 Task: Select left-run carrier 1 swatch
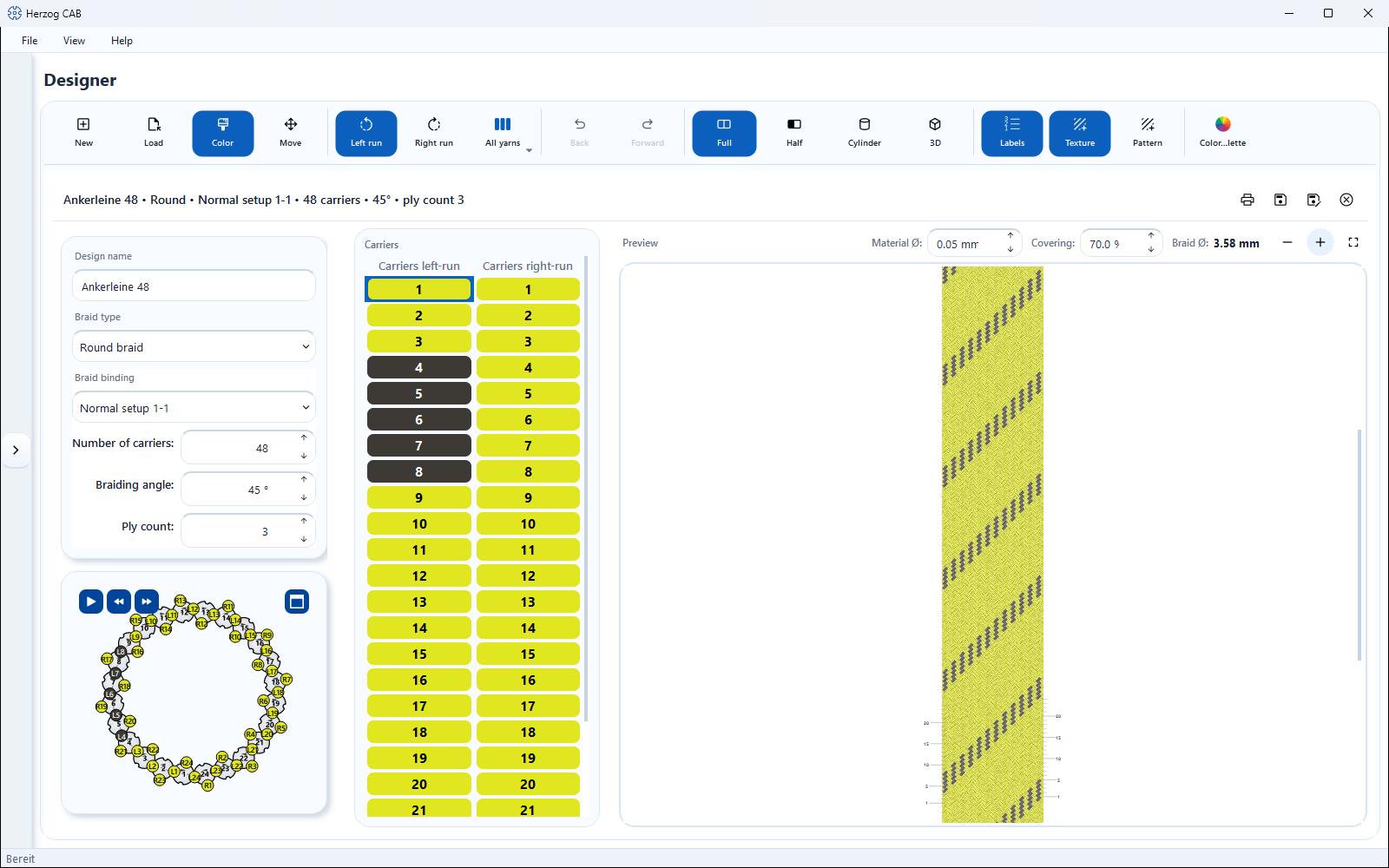419,289
